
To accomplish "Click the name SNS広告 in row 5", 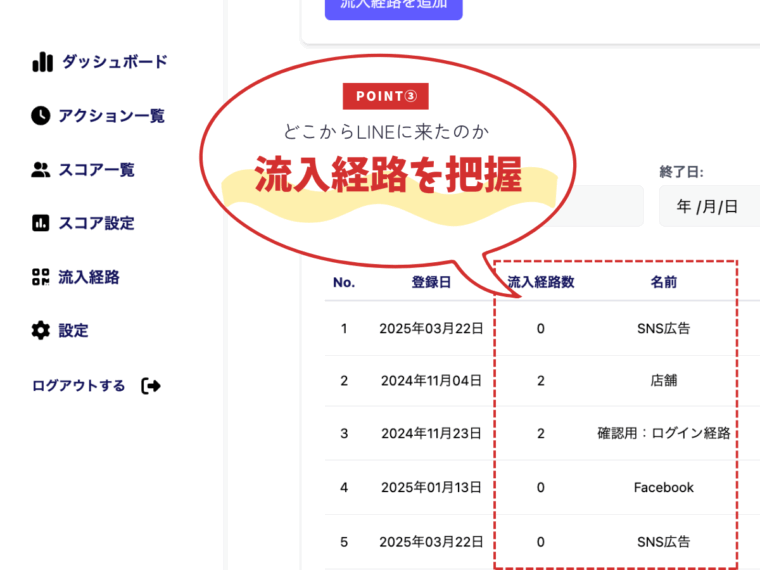I will [x=664, y=542].
